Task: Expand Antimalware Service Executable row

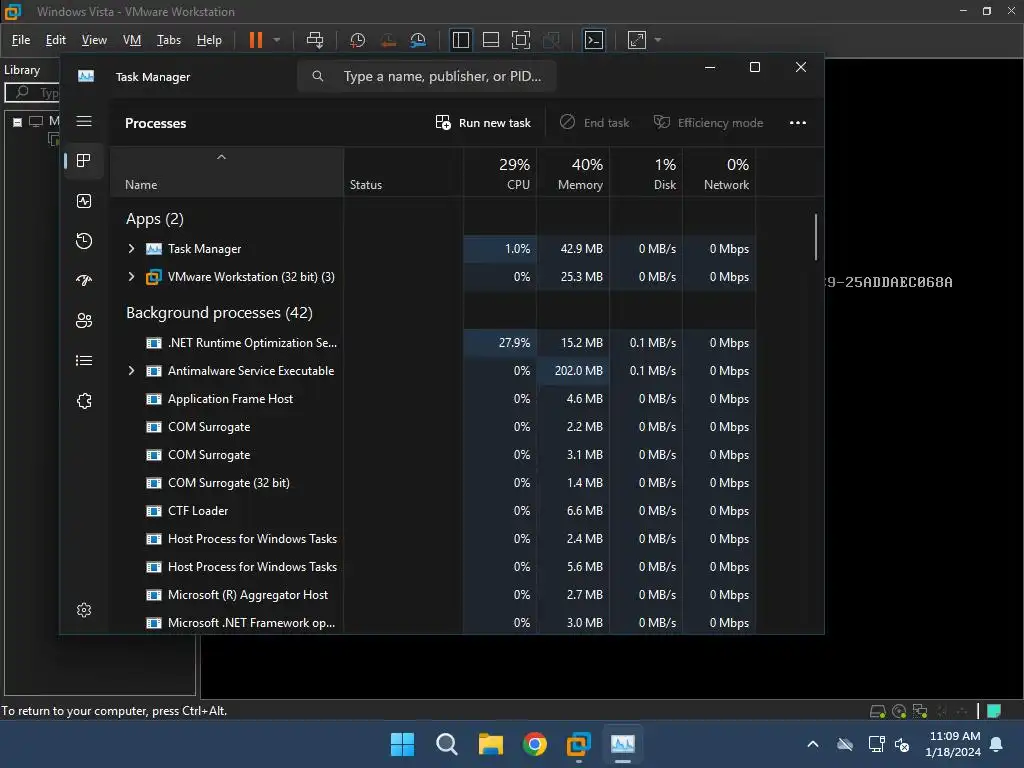Action: pos(131,371)
